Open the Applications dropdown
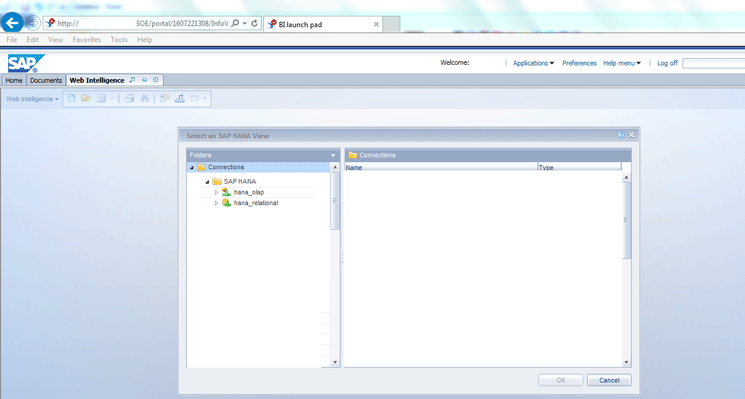Viewport: 745px width, 399px height. tap(533, 63)
